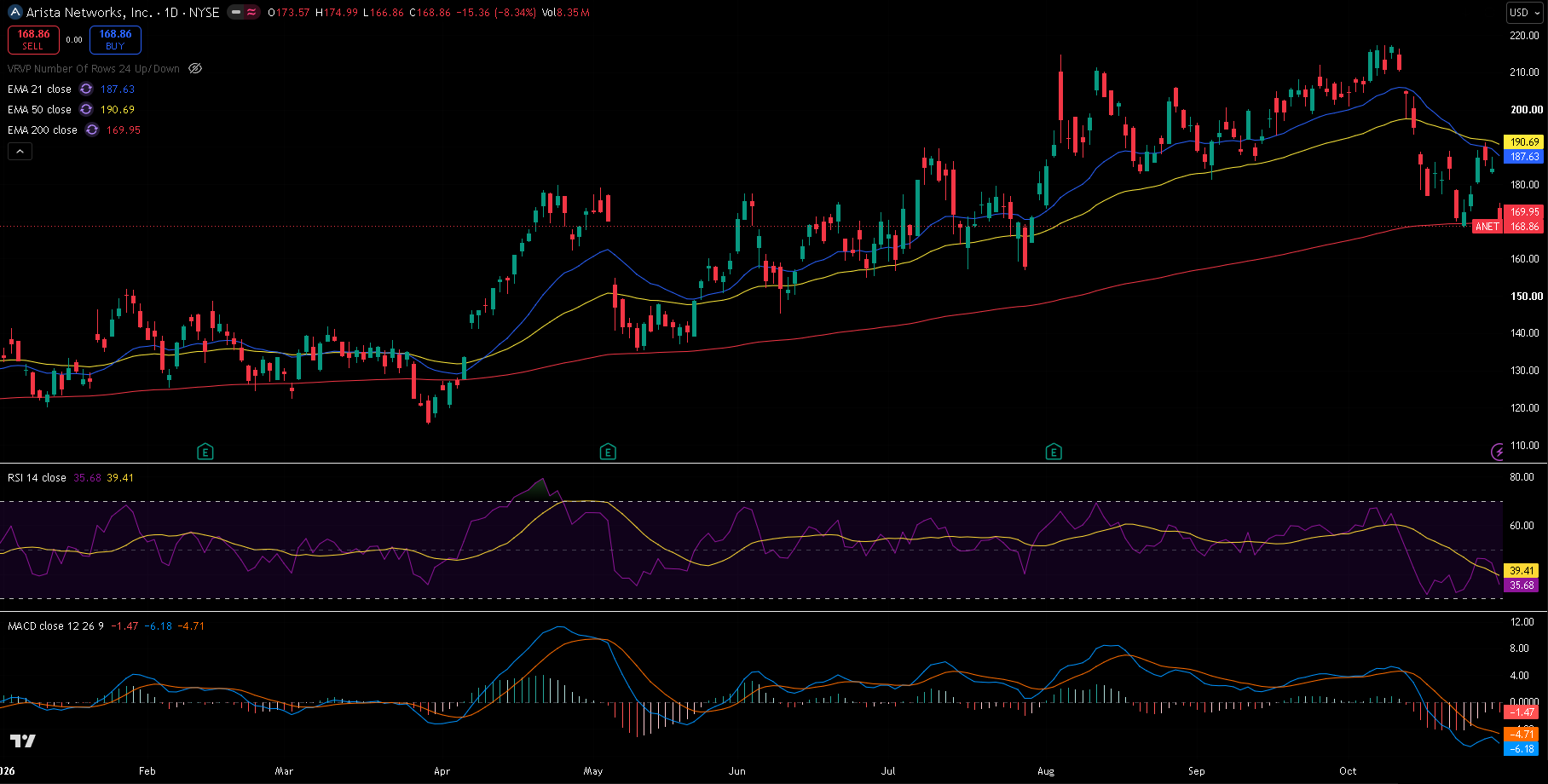Click the SELL 168.86 button
The height and width of the screenshot is (784, 1548).
[x=33, y=40]
